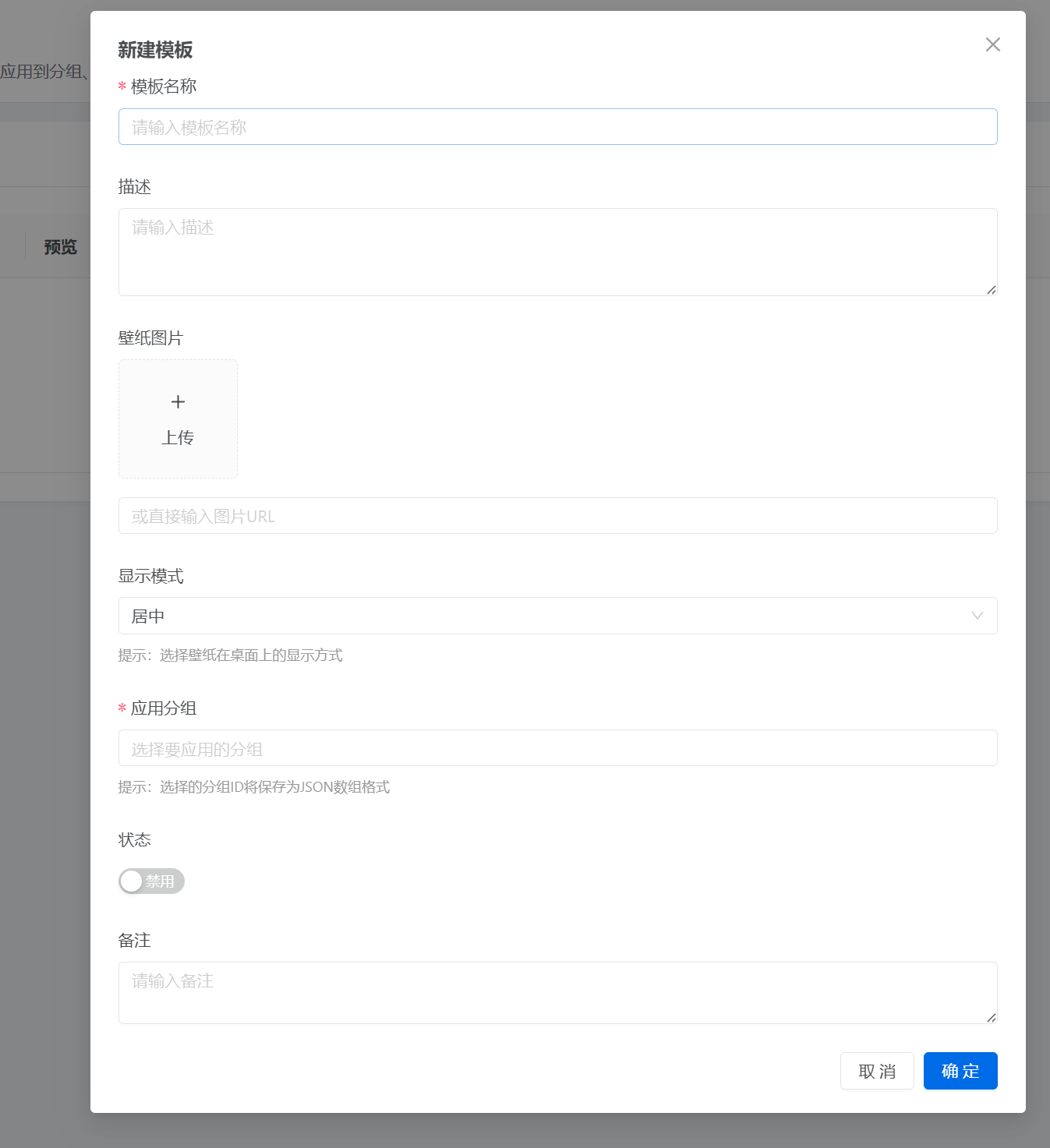The width and height of the screenshot is (1050, 1148).
Task: Click the 预览 column header behind the dialog
Action: coord(59,246)
